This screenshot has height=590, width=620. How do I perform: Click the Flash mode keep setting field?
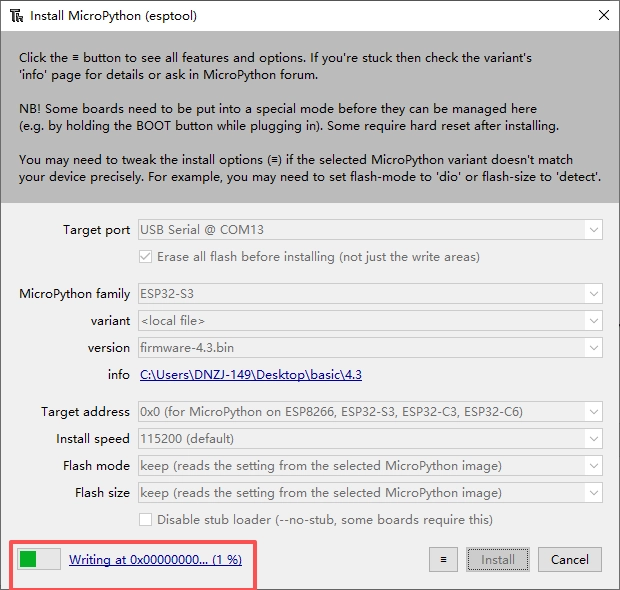pos(370,465)
